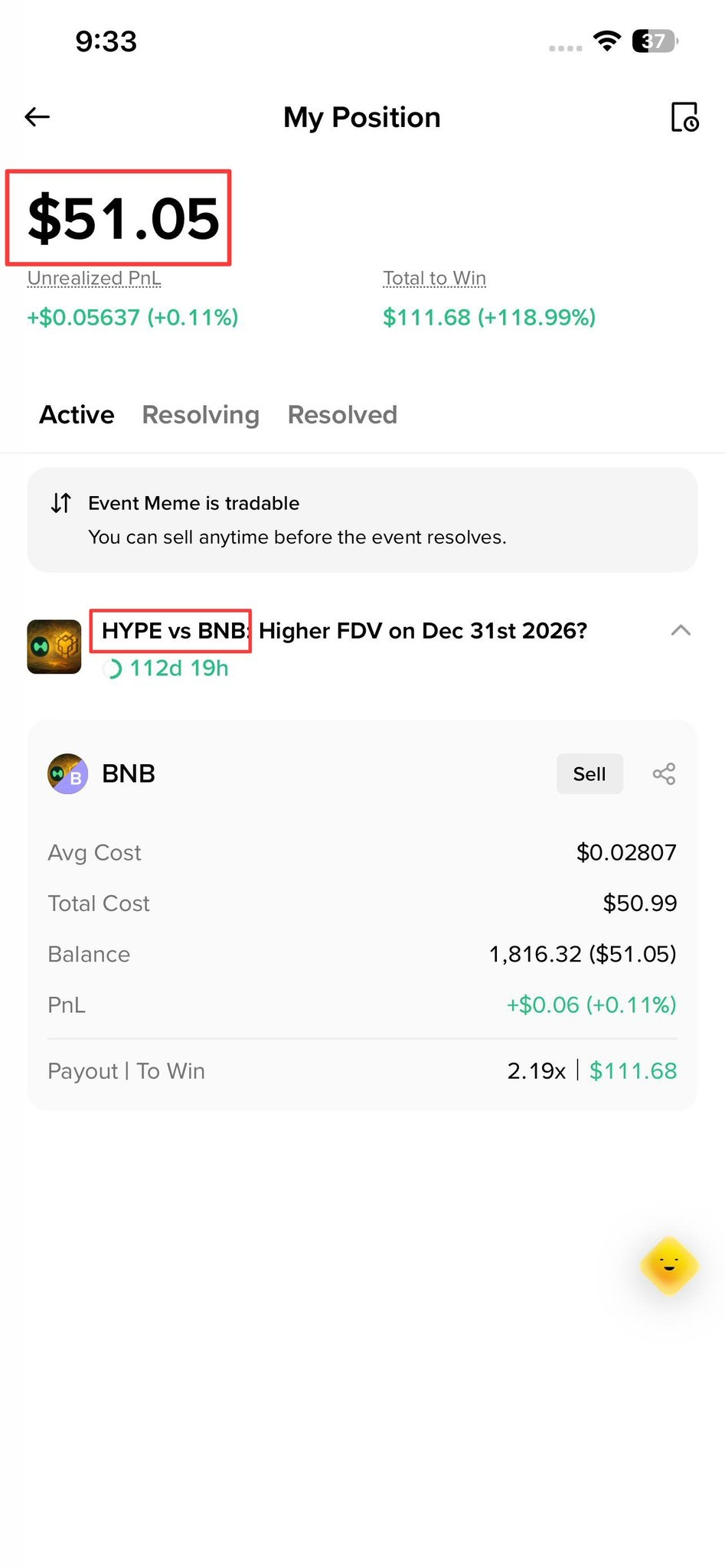This screenshot has width=725, height=1568.
Task: Open the yellow mascot assistant bubble
Action: coord(670,1266)
